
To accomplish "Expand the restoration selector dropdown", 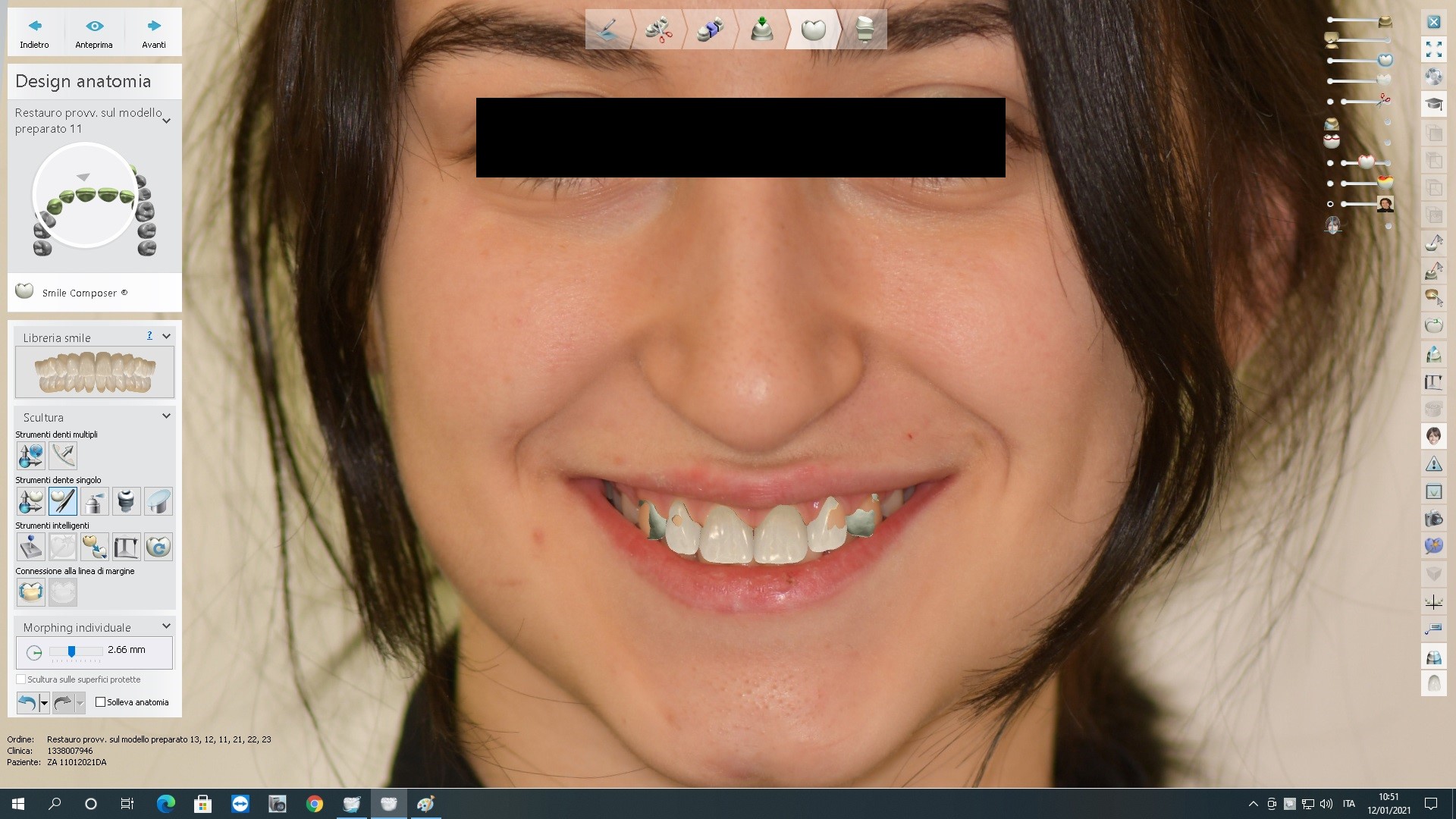I will [167, 121].
